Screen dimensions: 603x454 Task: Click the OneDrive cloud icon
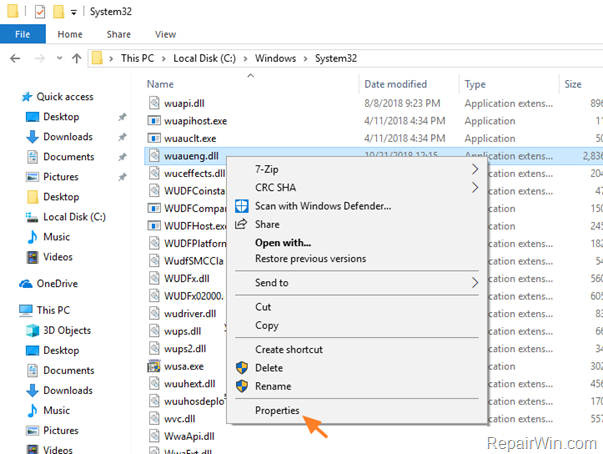pyautogui.click(x=26, y=284)
